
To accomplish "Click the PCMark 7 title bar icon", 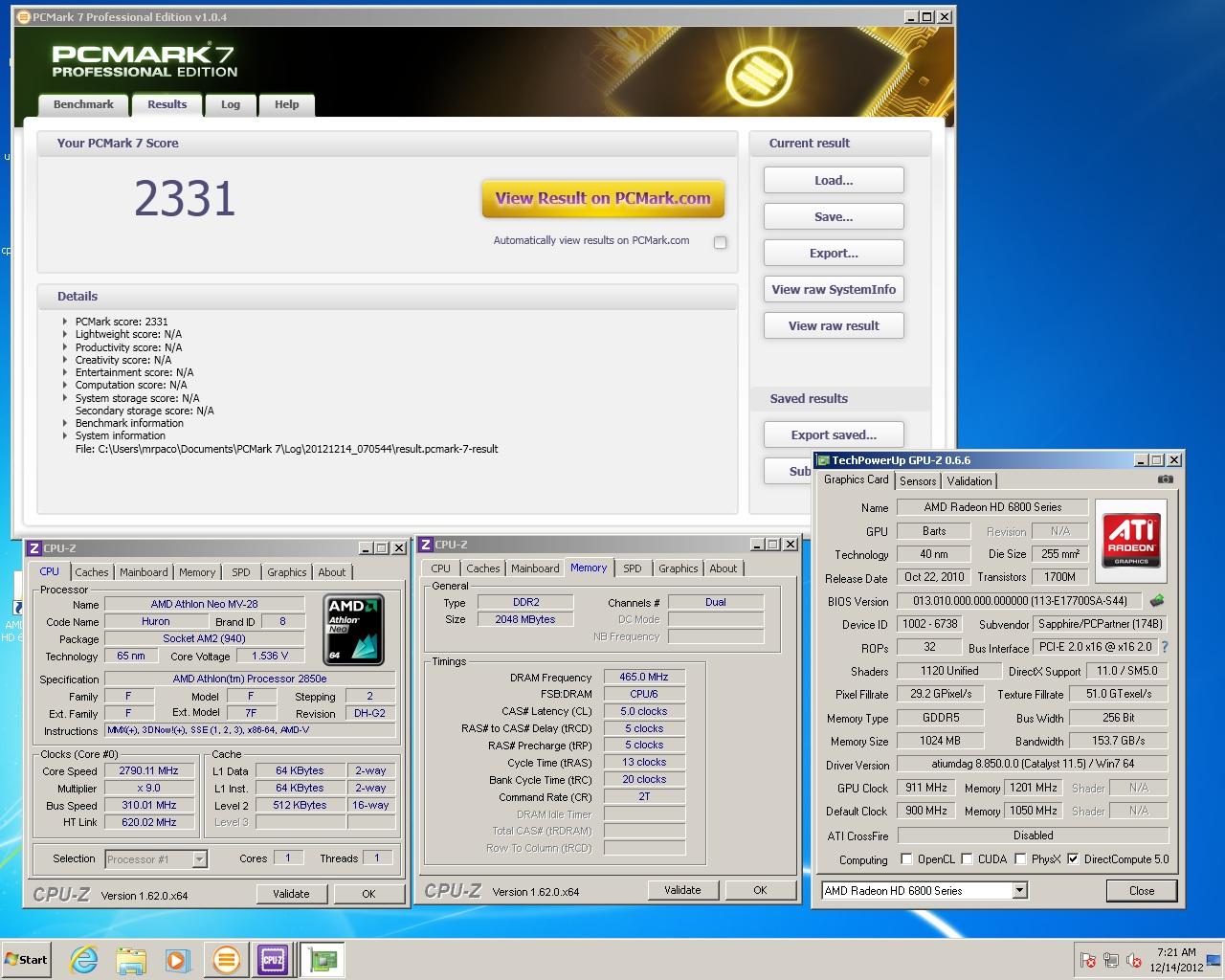I will [24, 17].
